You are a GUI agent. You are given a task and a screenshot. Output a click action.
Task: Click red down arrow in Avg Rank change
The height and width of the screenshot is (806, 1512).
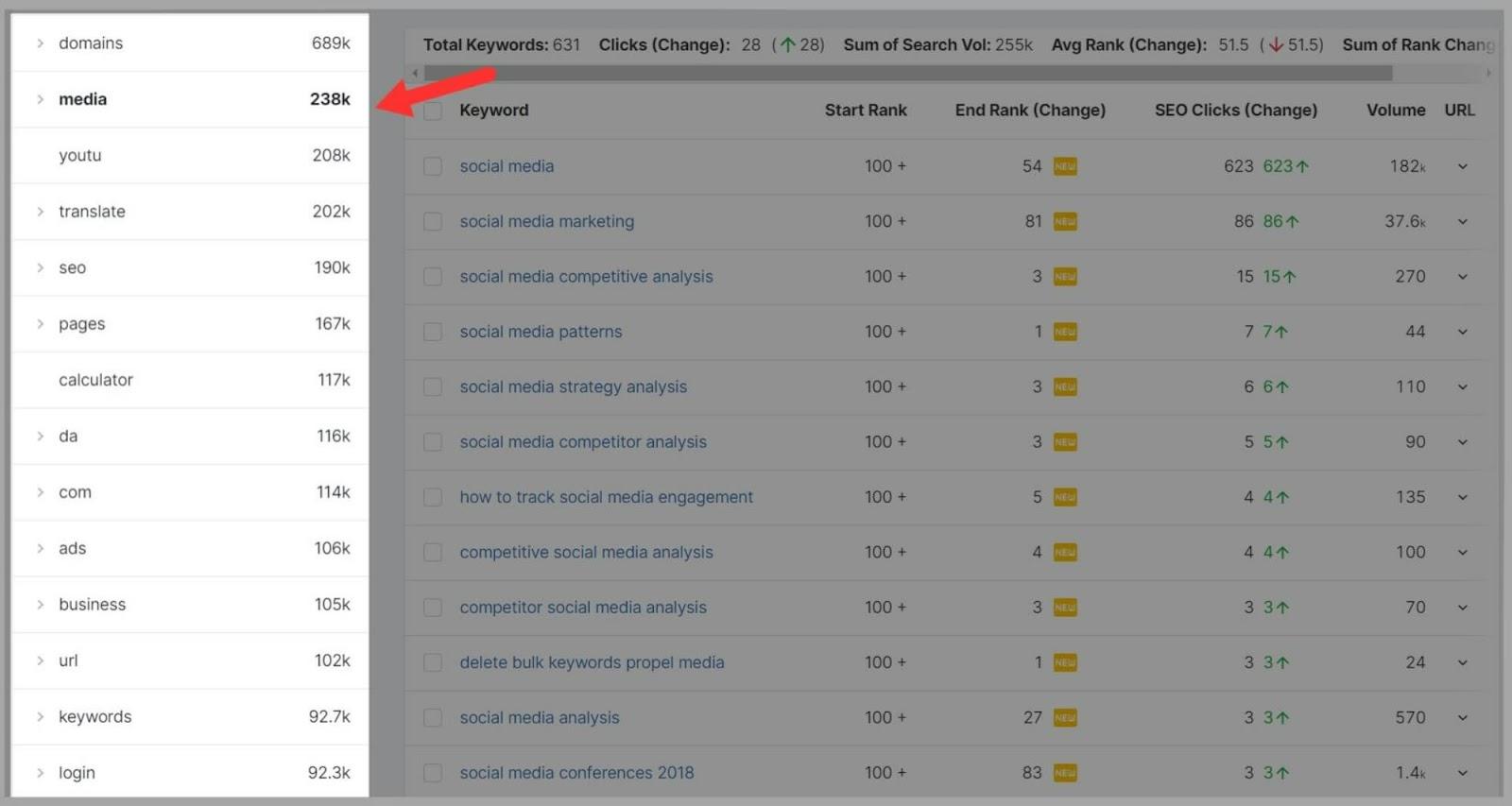pyautogui.click(x=1276, y=44)
